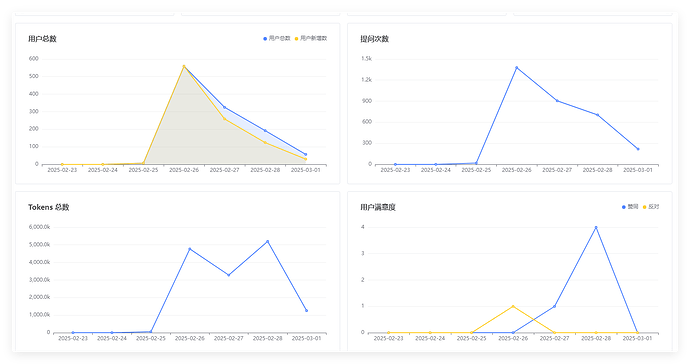Select yellow 2025-02-27 point in 用户总数 chart
This screenshot has height=364, width=690.
coord(224,119)
